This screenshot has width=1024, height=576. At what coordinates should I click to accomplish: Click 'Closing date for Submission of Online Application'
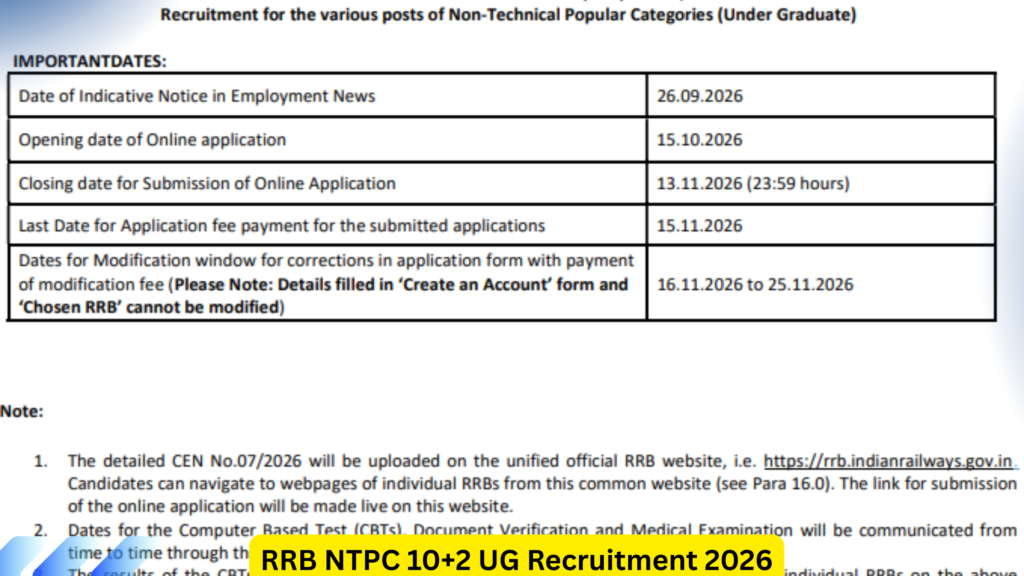pos(207,184)
